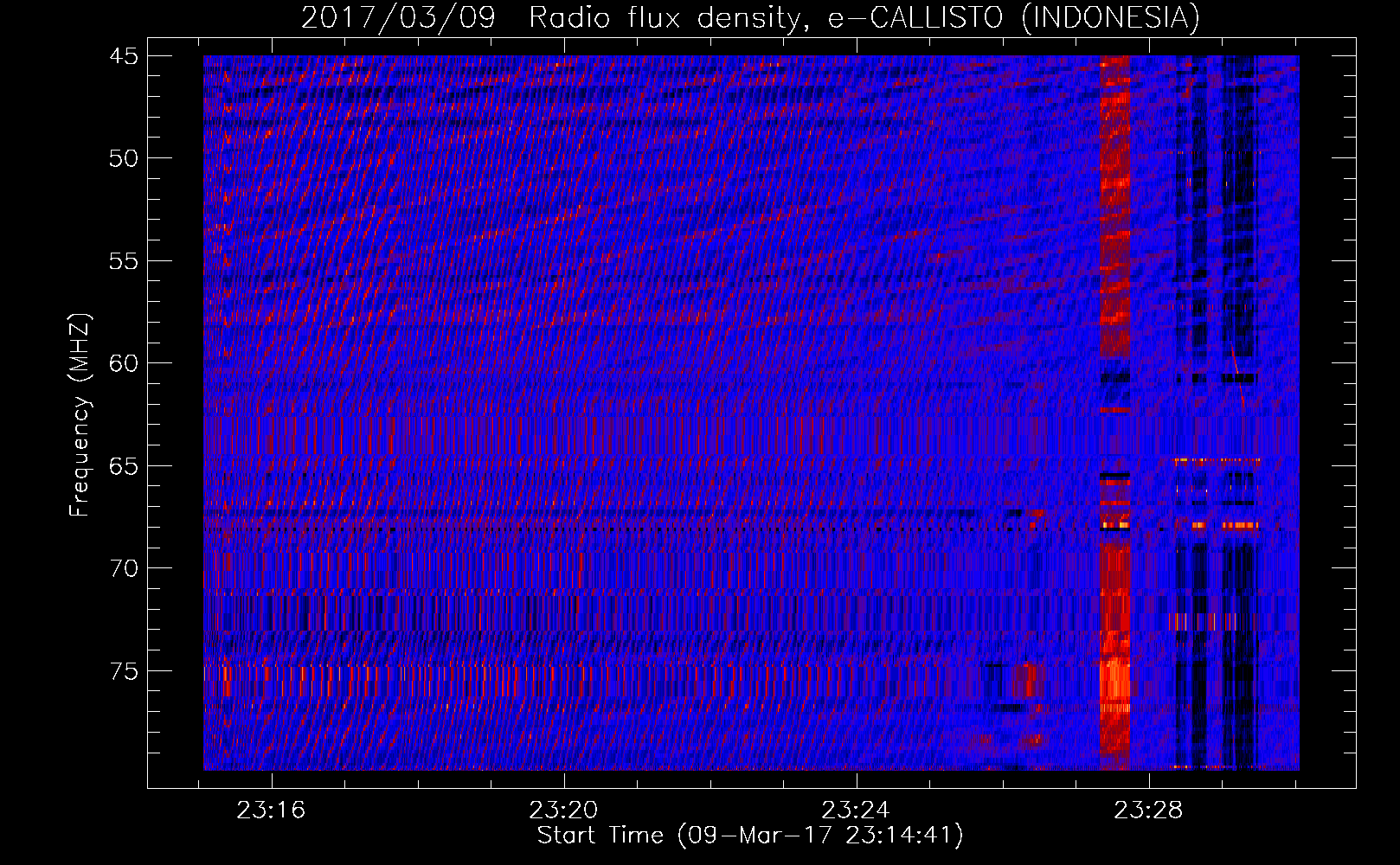The image size is (1400, 865).
Task: Click frequency tick label 70
Action: 123,568
